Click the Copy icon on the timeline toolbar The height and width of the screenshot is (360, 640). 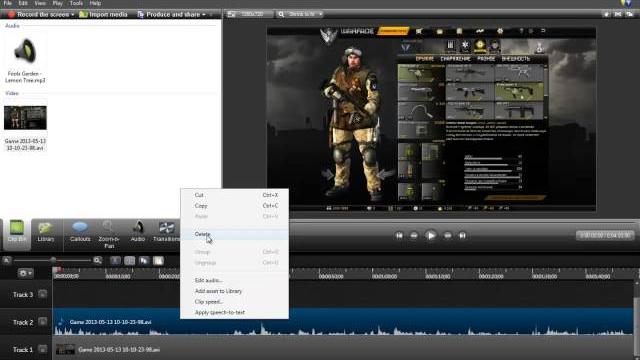point(144,260)
